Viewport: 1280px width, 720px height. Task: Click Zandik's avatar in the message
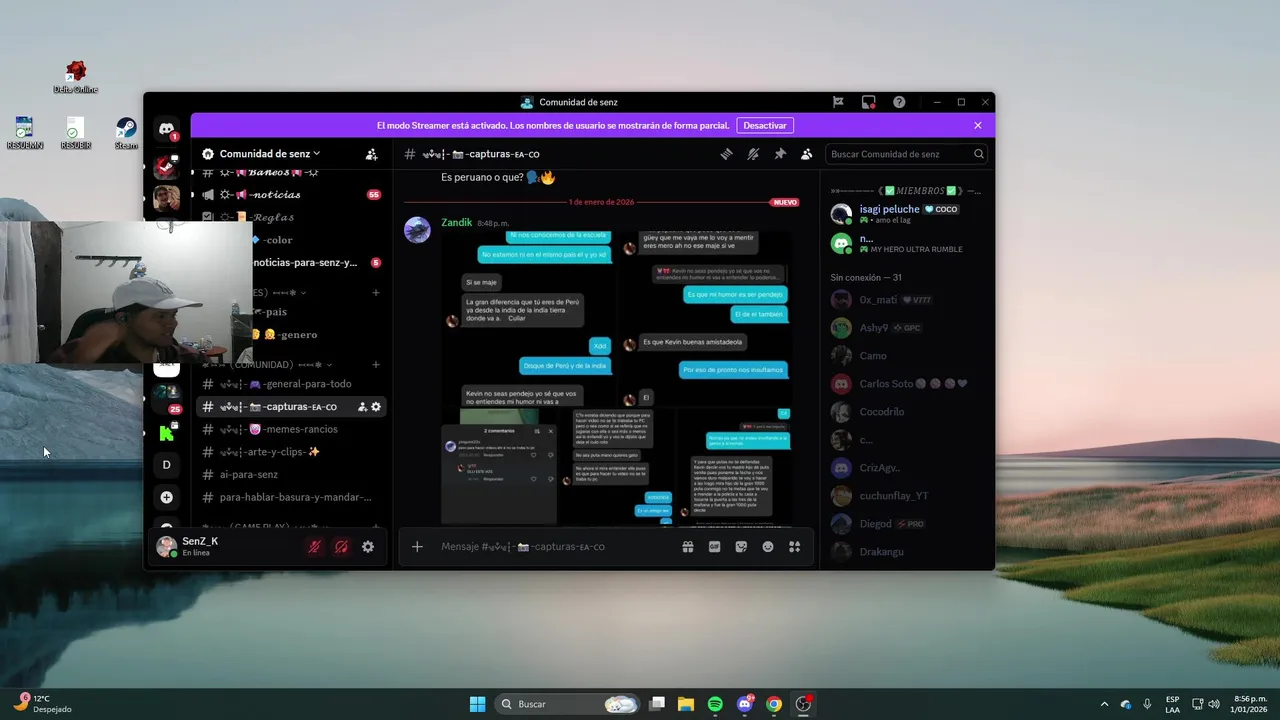[x=417, y=230]
